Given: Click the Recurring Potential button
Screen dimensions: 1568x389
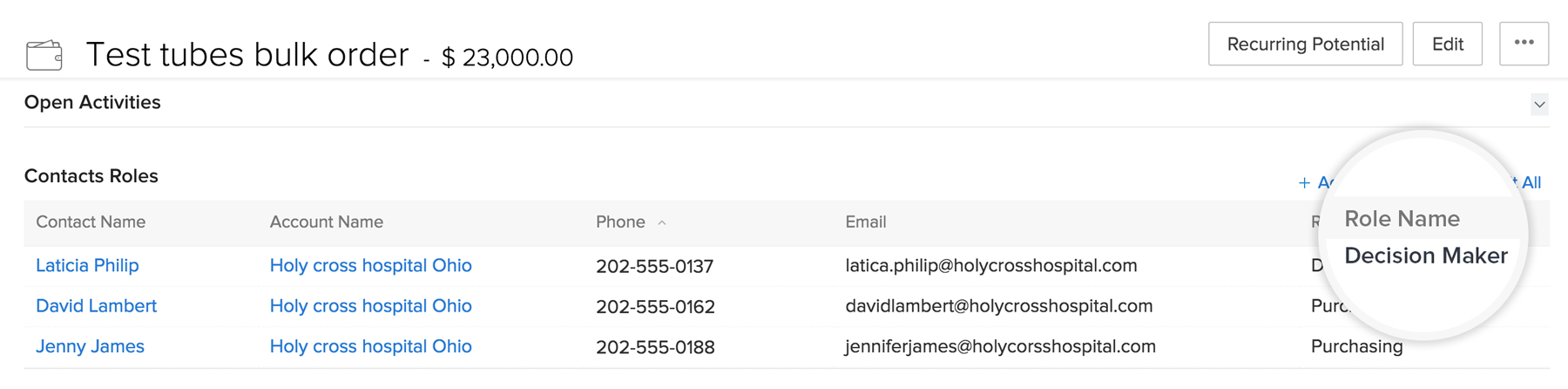Looking at the screenshot, I should pos(1305,44).
